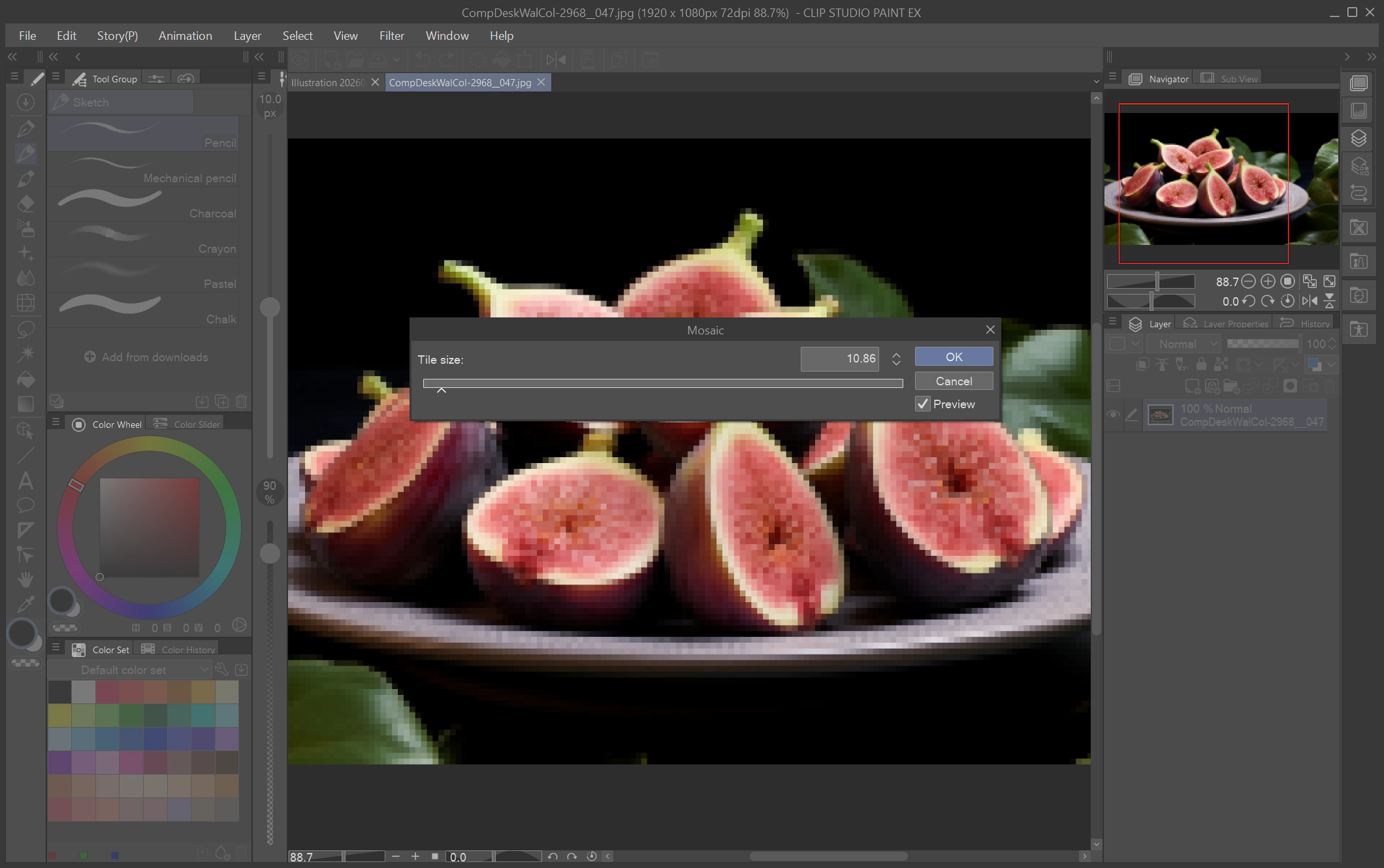The width and height of the screenshot is (1384, 868).
Task: Cancel the Mosaic filter
Action: 954,381
